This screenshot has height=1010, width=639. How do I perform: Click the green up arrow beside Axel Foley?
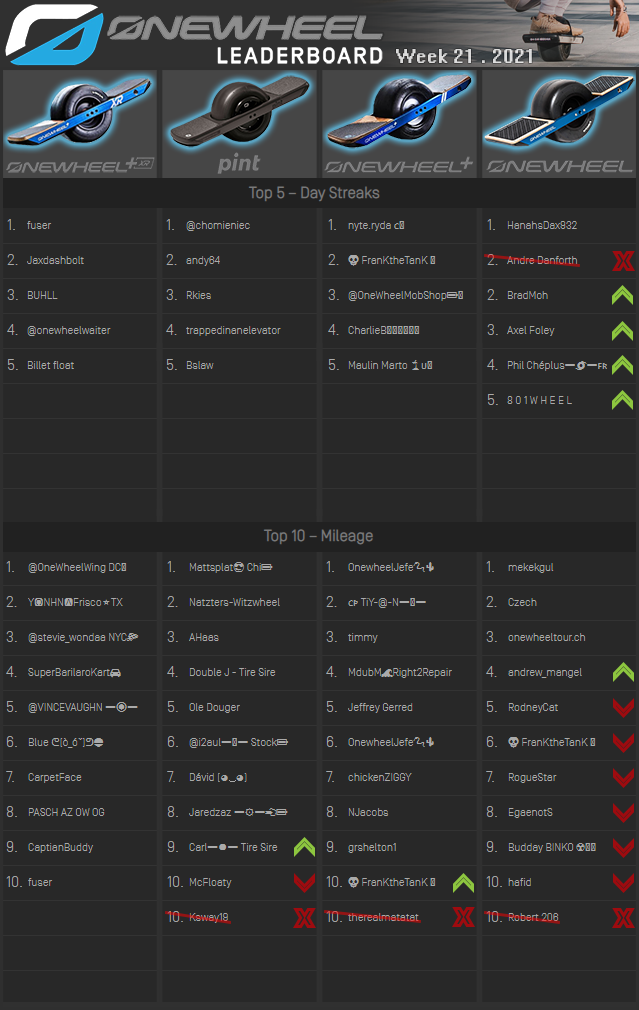(x=622, y=330)
